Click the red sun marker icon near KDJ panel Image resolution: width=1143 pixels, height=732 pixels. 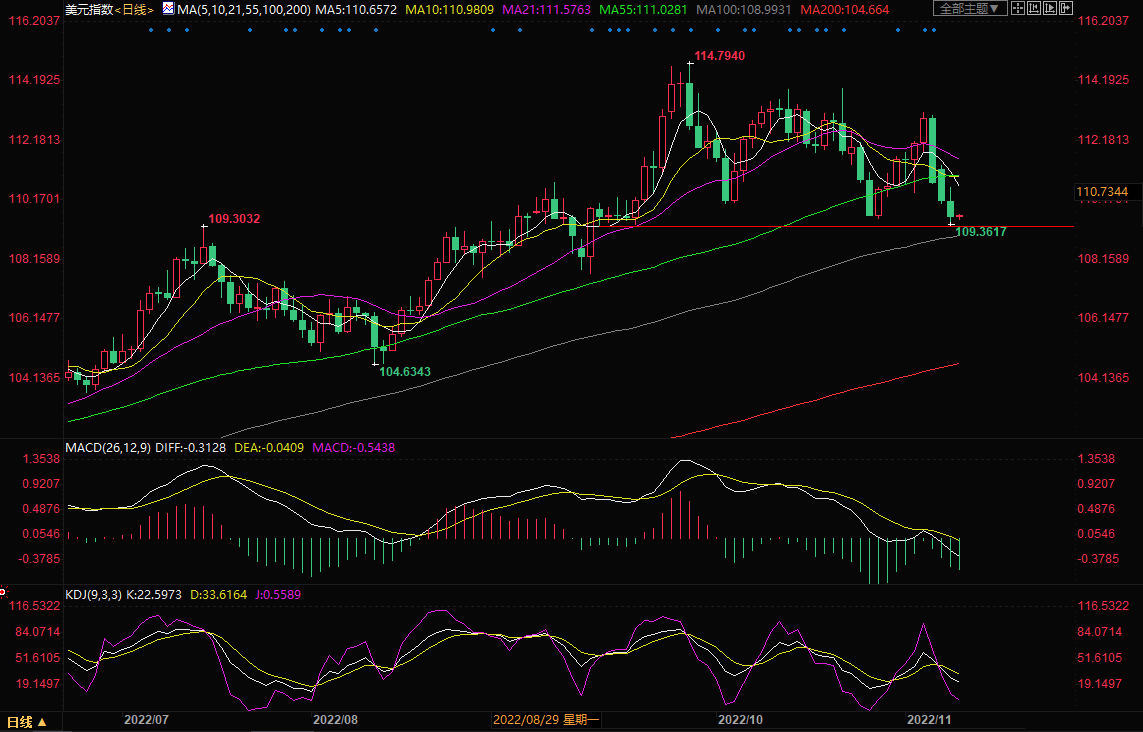point(3,593)
